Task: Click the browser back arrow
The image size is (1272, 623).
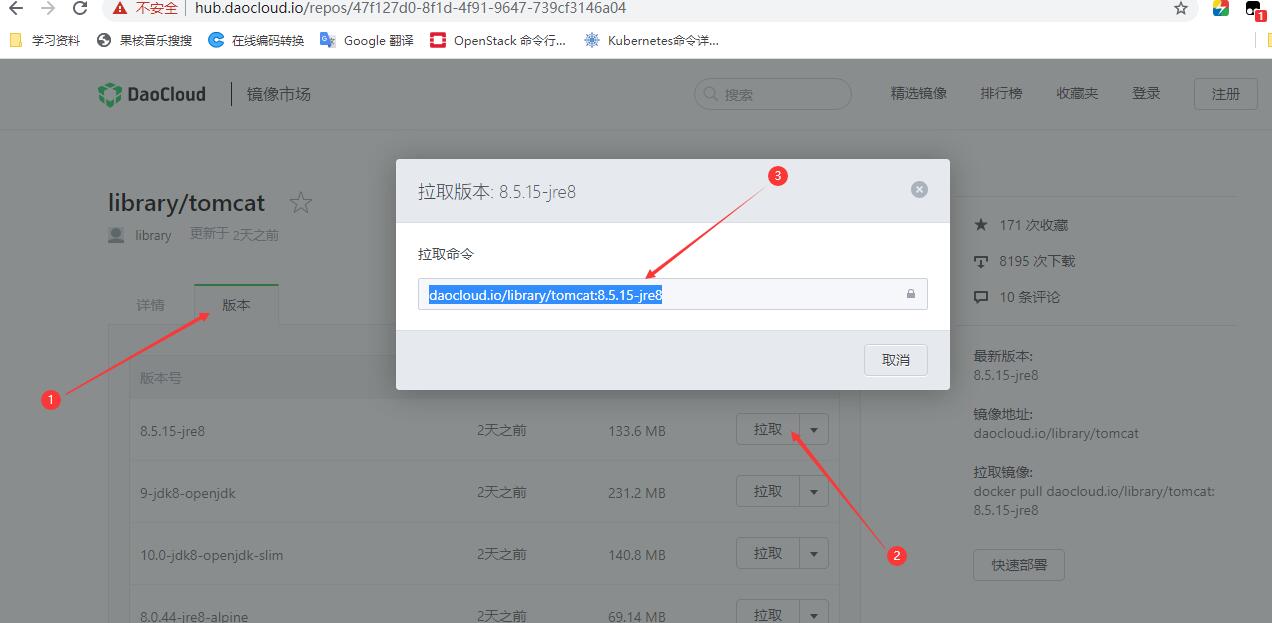Action: pyautogui.click(x=16, y=9)
